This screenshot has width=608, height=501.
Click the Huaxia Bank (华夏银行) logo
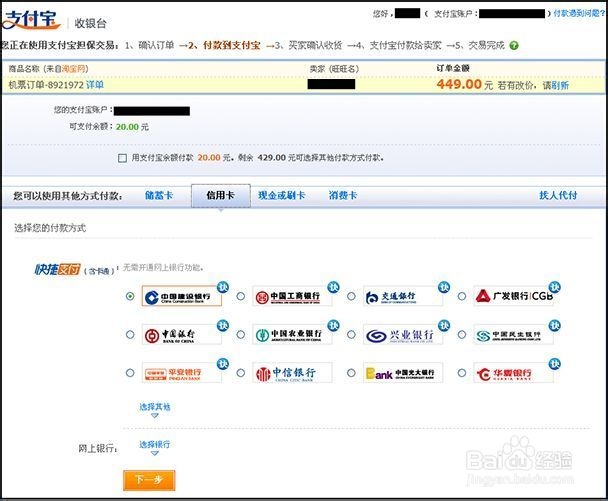point(513,373)
